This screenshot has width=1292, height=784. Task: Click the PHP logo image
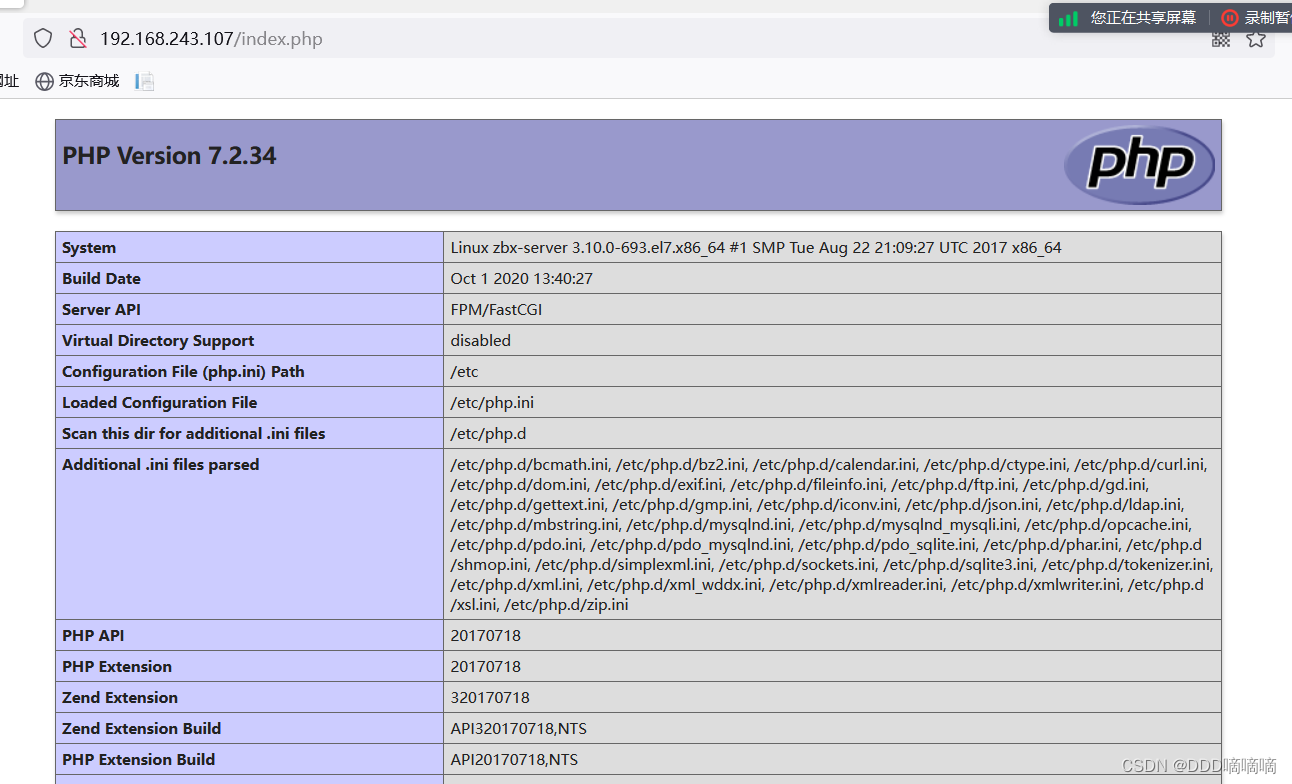[1139, 165]
